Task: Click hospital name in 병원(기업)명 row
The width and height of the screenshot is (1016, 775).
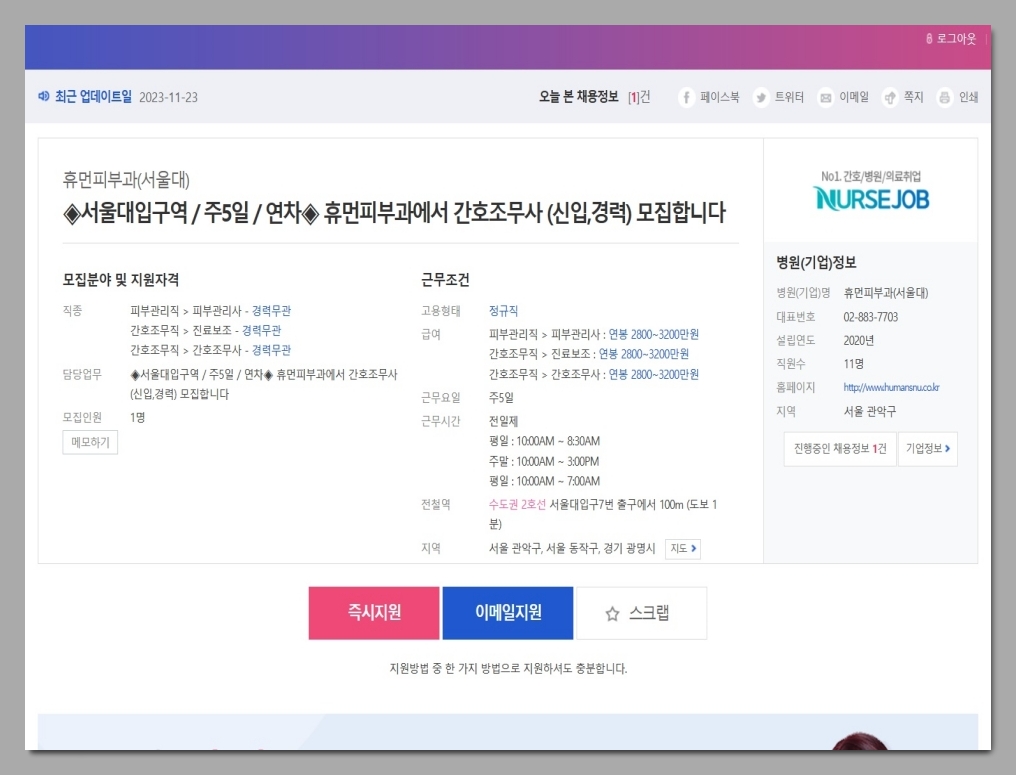Action: pyautogui.click(x=886, y=294)
